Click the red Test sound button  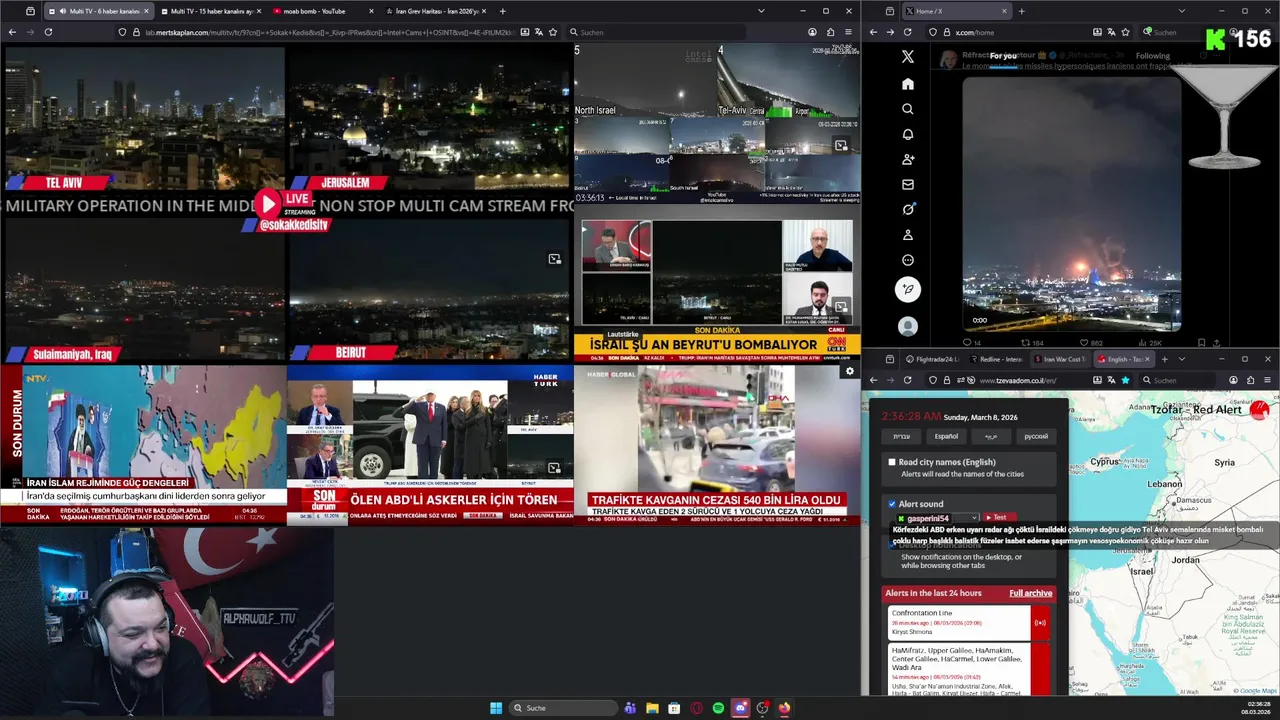point(998,518)
